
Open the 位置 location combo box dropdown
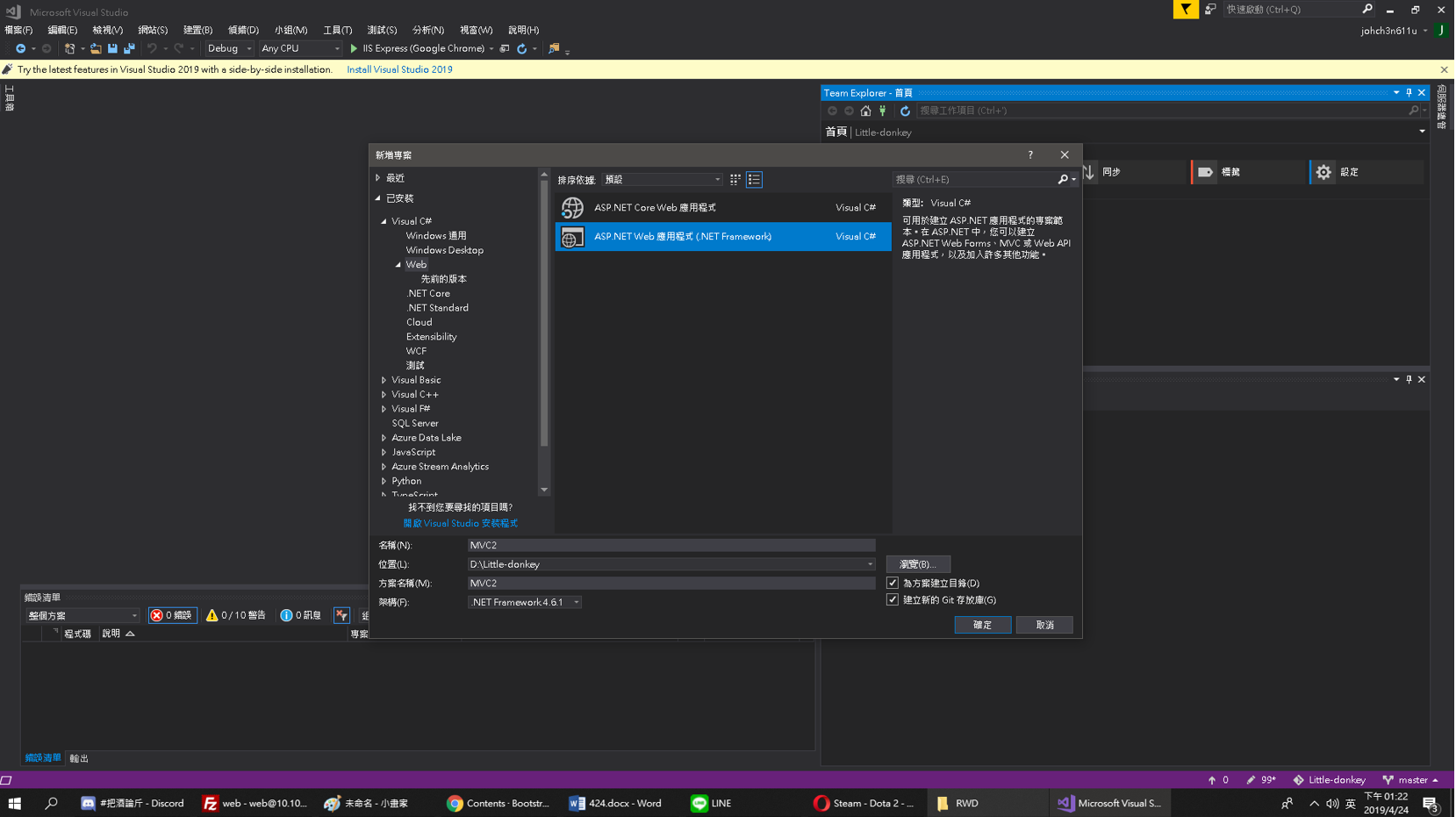pyautogui.click(x=870, y=564)
